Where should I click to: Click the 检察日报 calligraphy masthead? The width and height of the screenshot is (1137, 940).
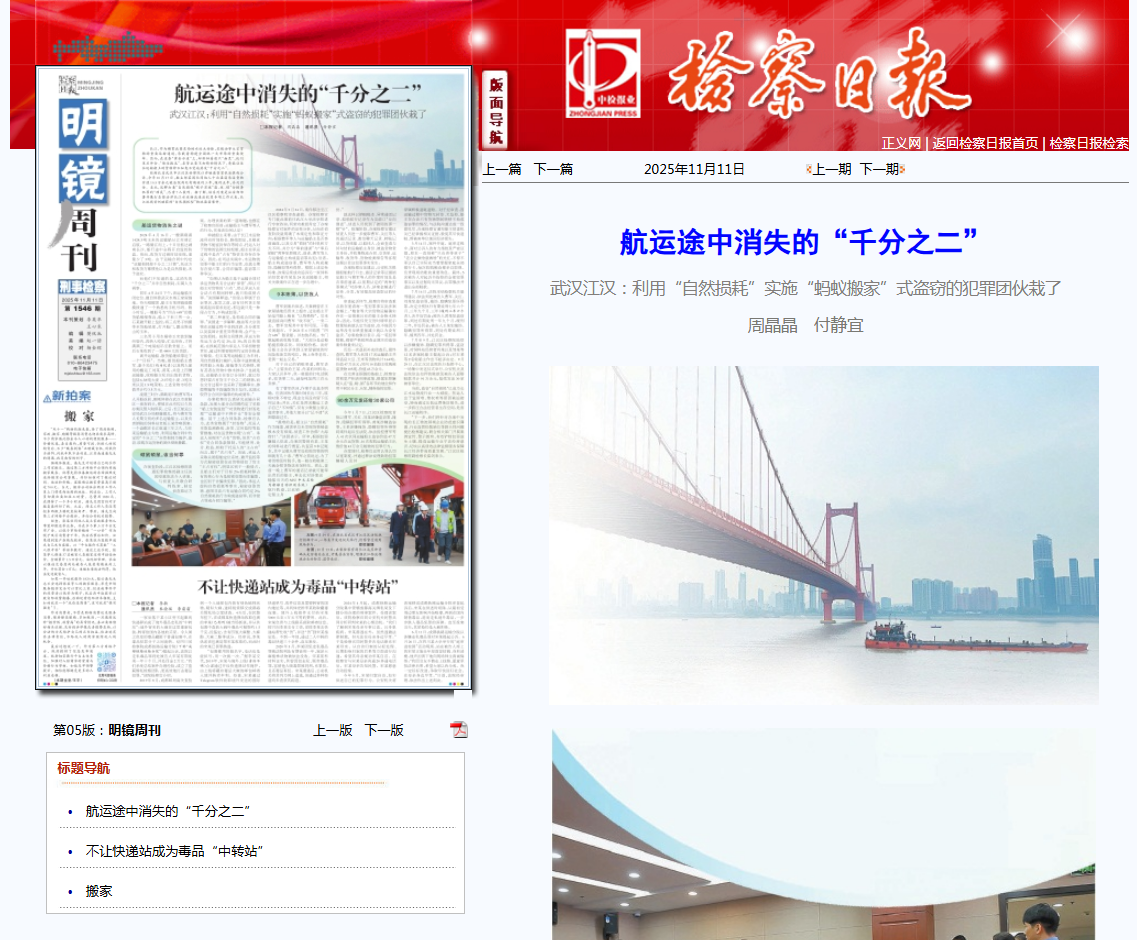[x=817, y=70]
